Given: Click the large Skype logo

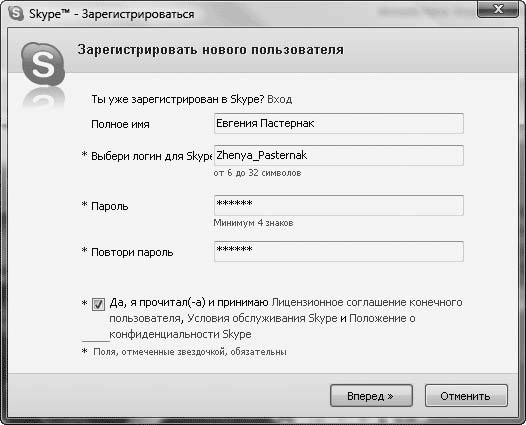Looking at the screenshot, I should (x=43, y=63).
